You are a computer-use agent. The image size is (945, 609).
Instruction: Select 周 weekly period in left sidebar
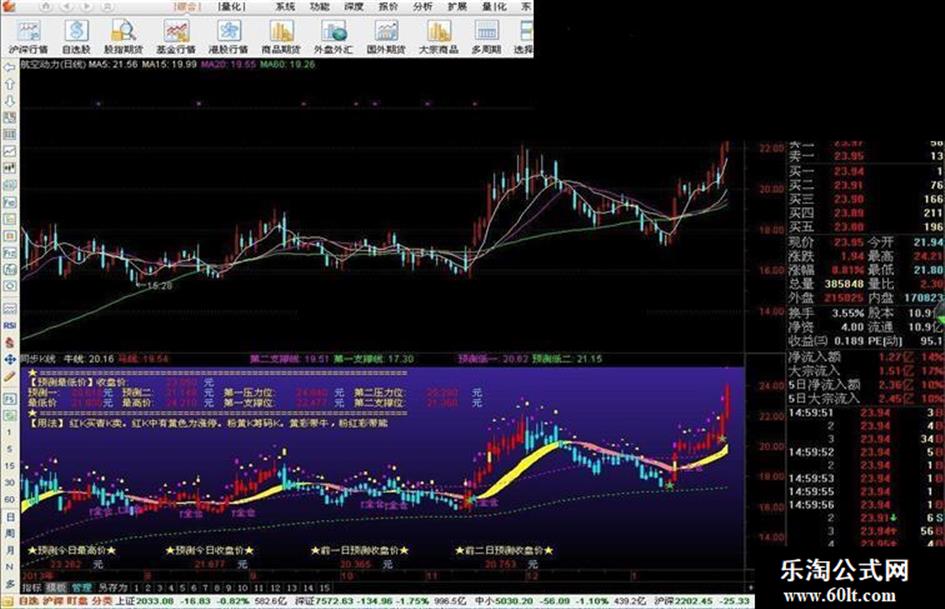pos(9,533)
